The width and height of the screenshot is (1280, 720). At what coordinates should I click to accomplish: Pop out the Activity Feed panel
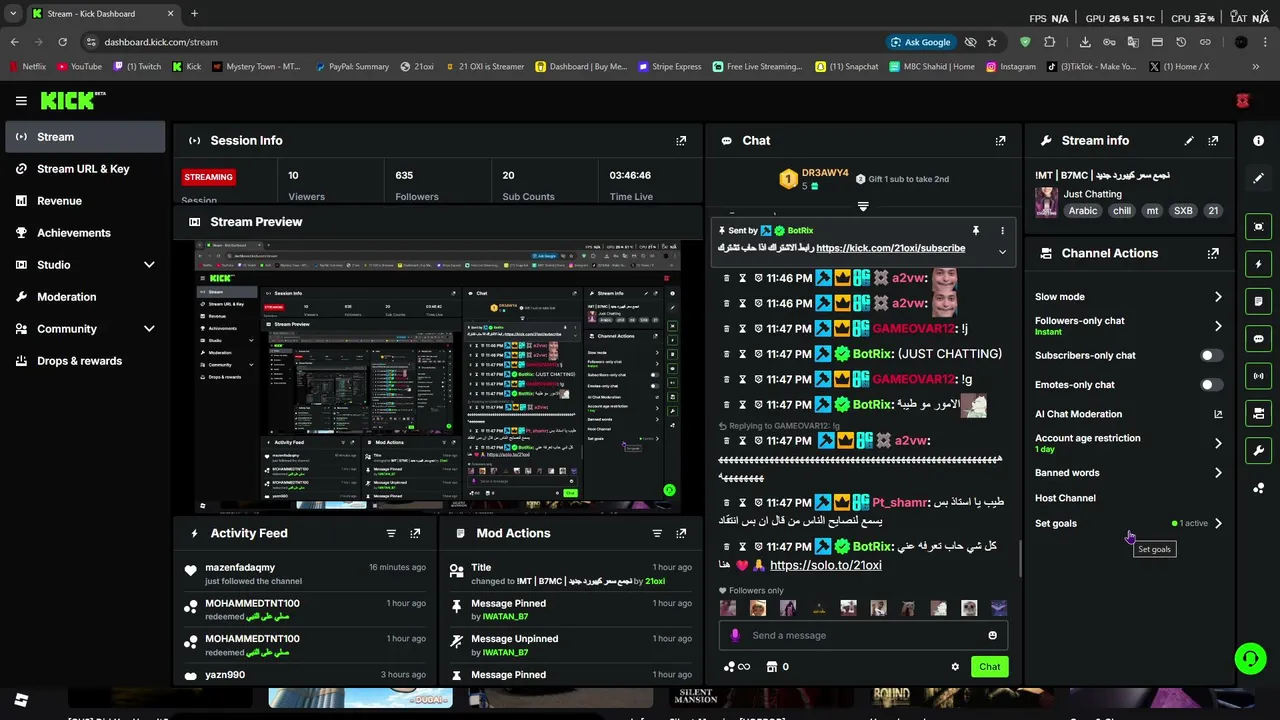tap(415, 534)
